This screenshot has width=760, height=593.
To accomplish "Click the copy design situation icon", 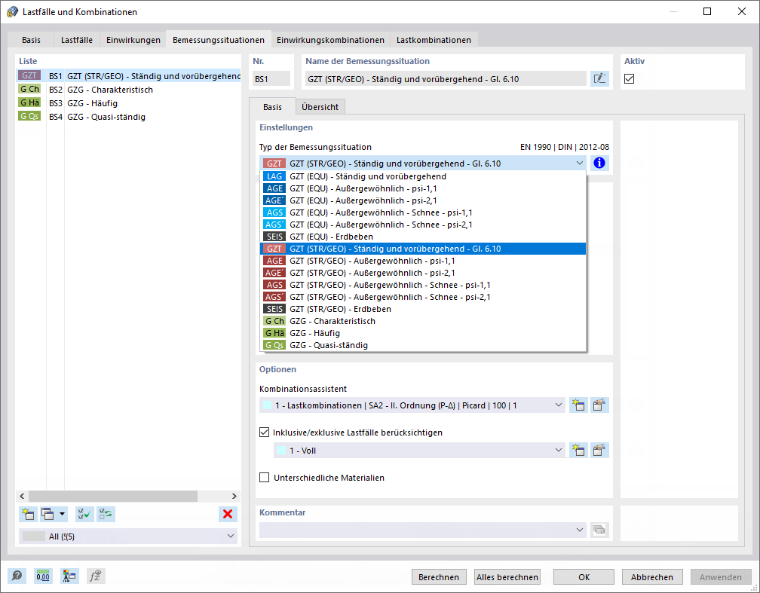I will (x=48, y=514).
